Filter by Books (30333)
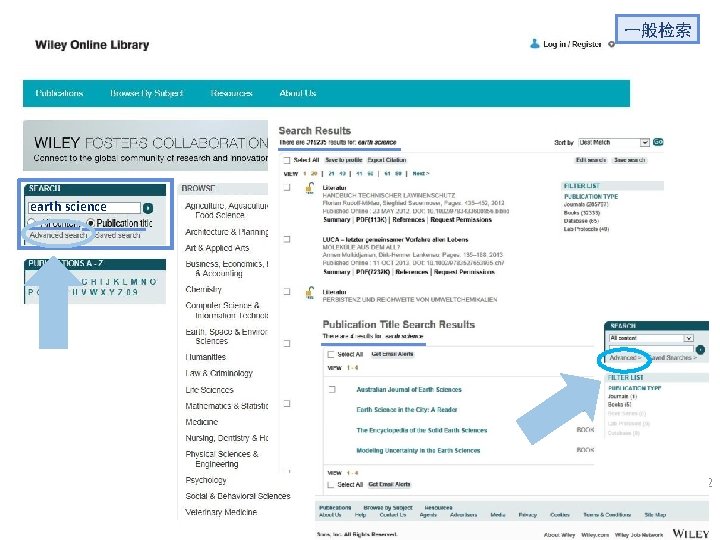Viewport: 720px width, 540px height. pos(582,213)
